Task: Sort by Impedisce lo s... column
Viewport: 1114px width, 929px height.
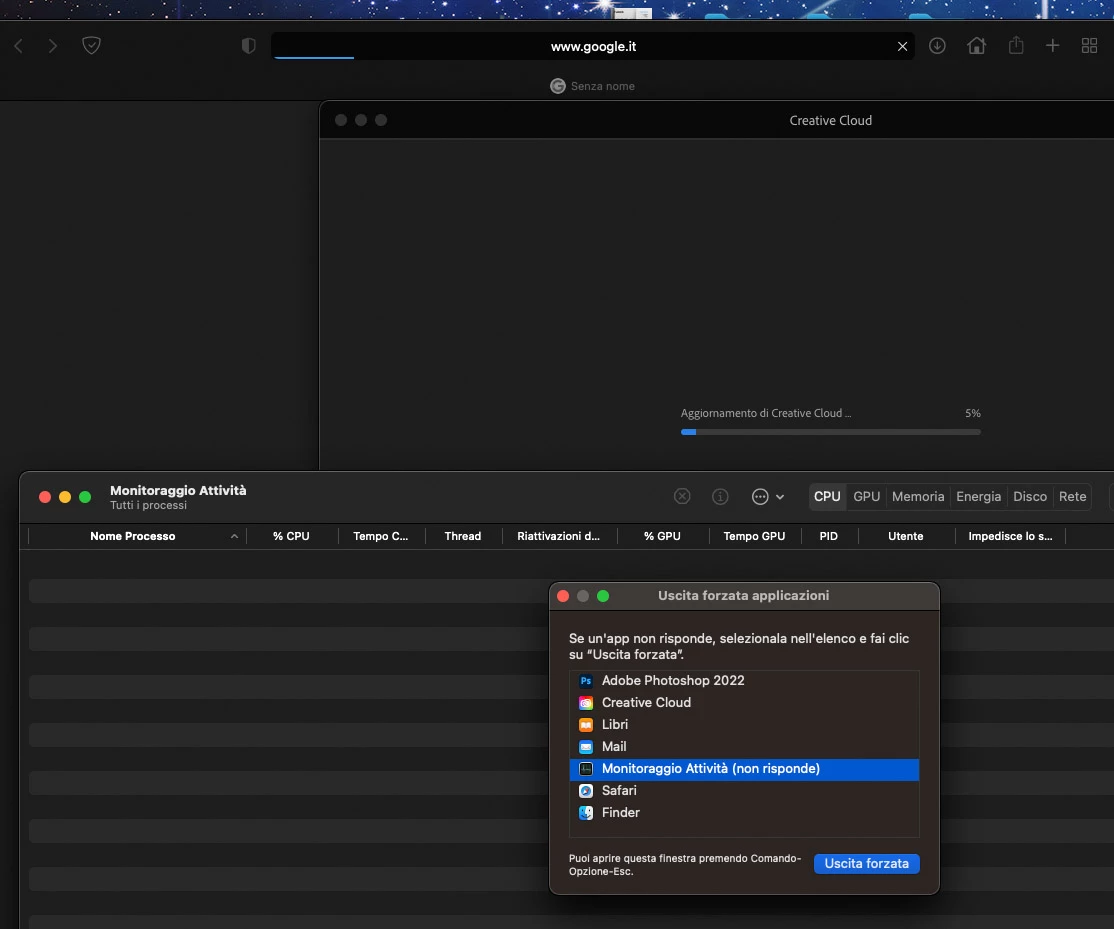Action: 1010,536
